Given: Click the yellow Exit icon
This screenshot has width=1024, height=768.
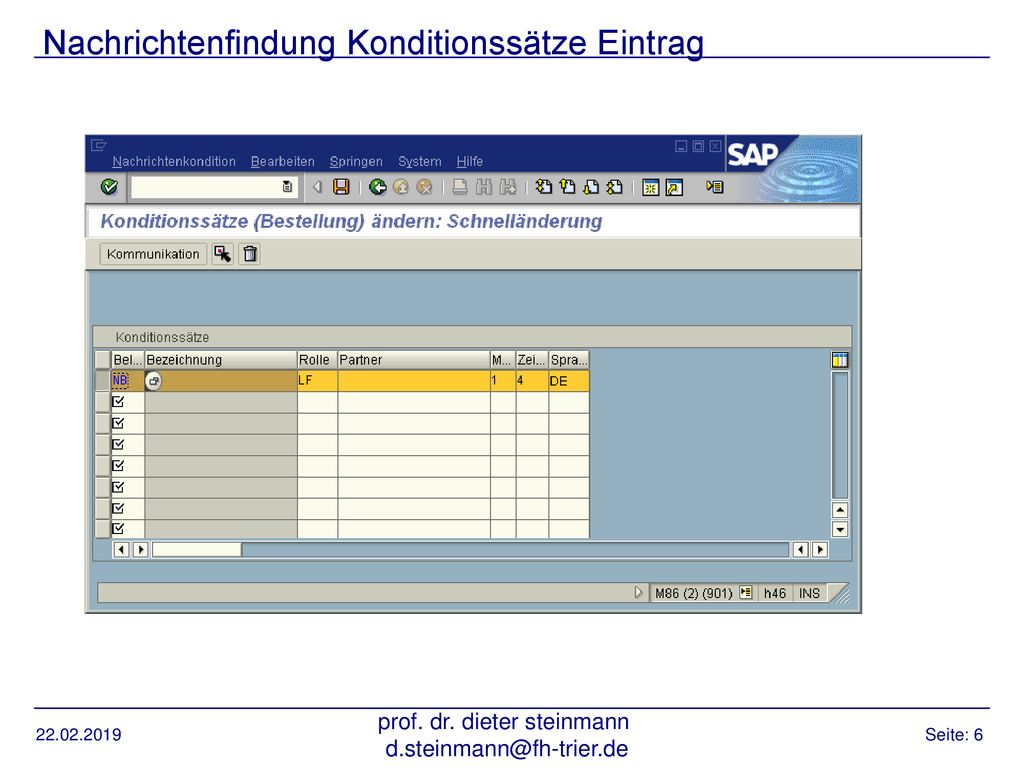Looking at the screenshot, I should (x=401, y=187).
